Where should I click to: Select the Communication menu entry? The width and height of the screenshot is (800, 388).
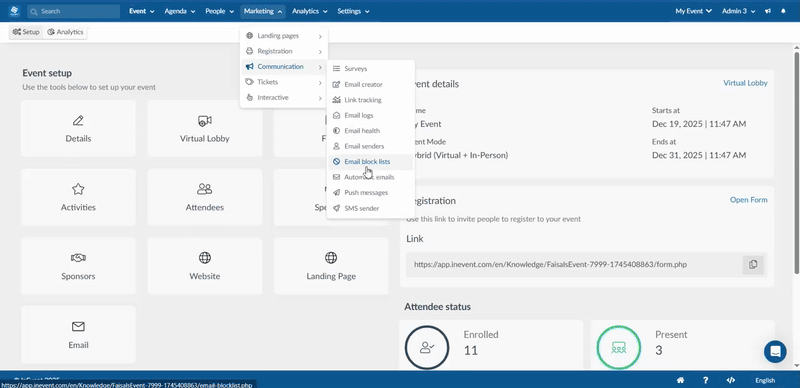point(284,66)
